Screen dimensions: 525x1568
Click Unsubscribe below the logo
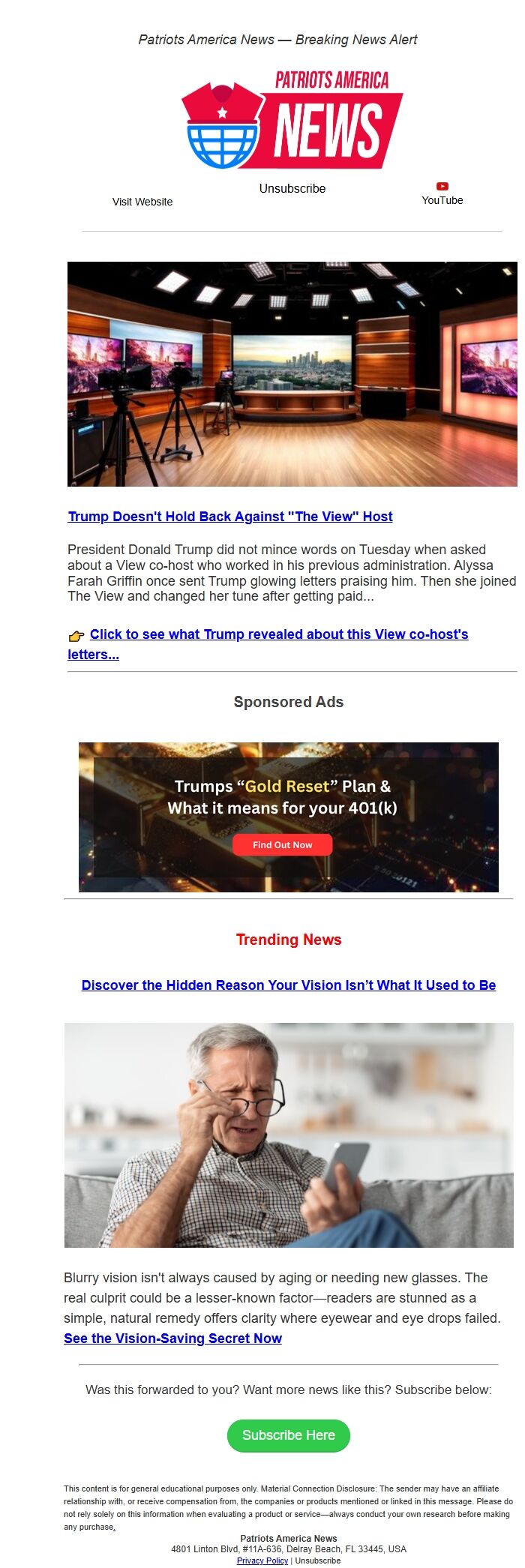point(292,188)
